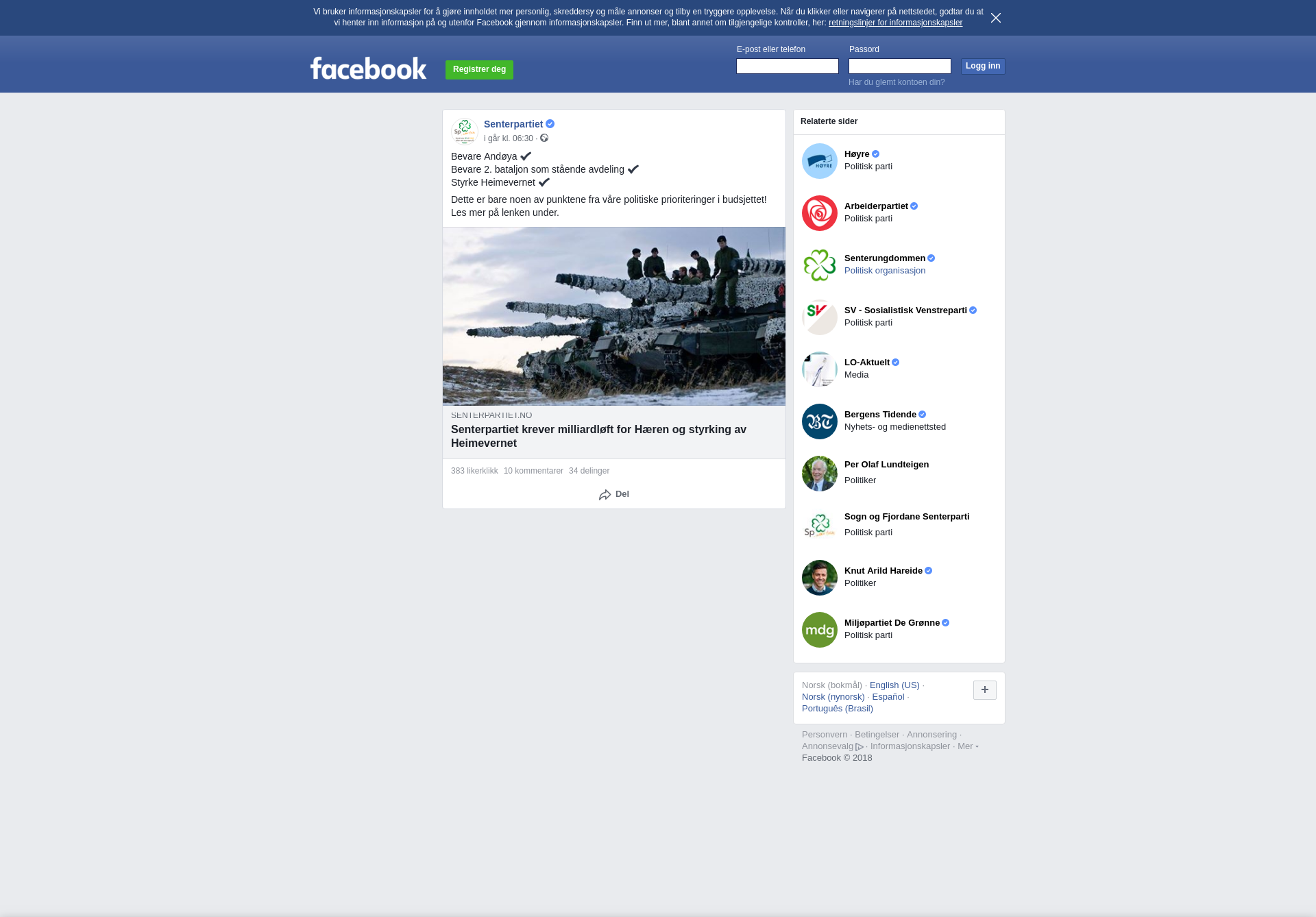Image resolution: width=1316 pixels, height=917 pixels.
Task: Click the Politisk organisasjon category link
Action: tap(885, 271)
